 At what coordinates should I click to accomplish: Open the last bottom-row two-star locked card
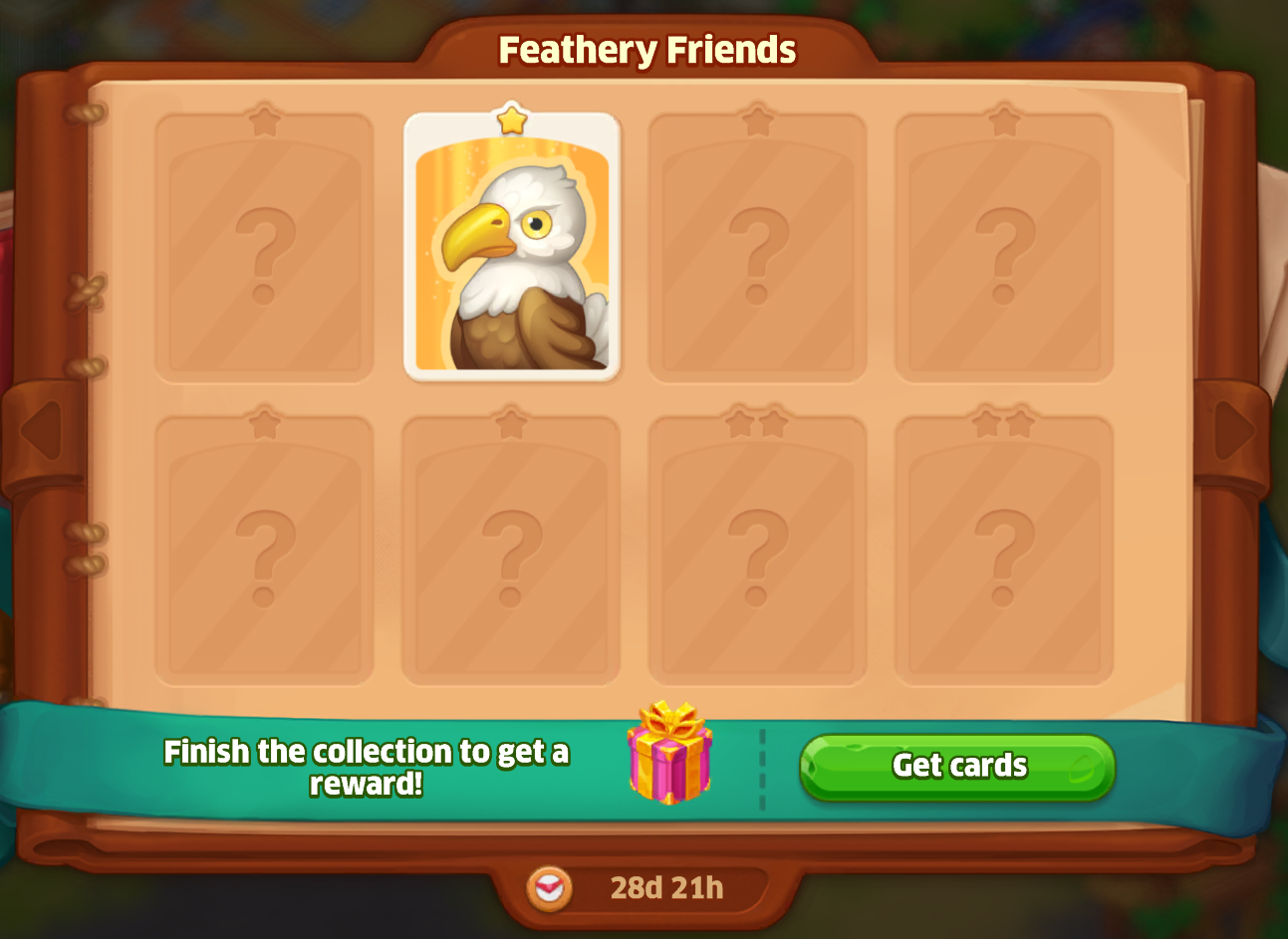(x=1004, y=551)
